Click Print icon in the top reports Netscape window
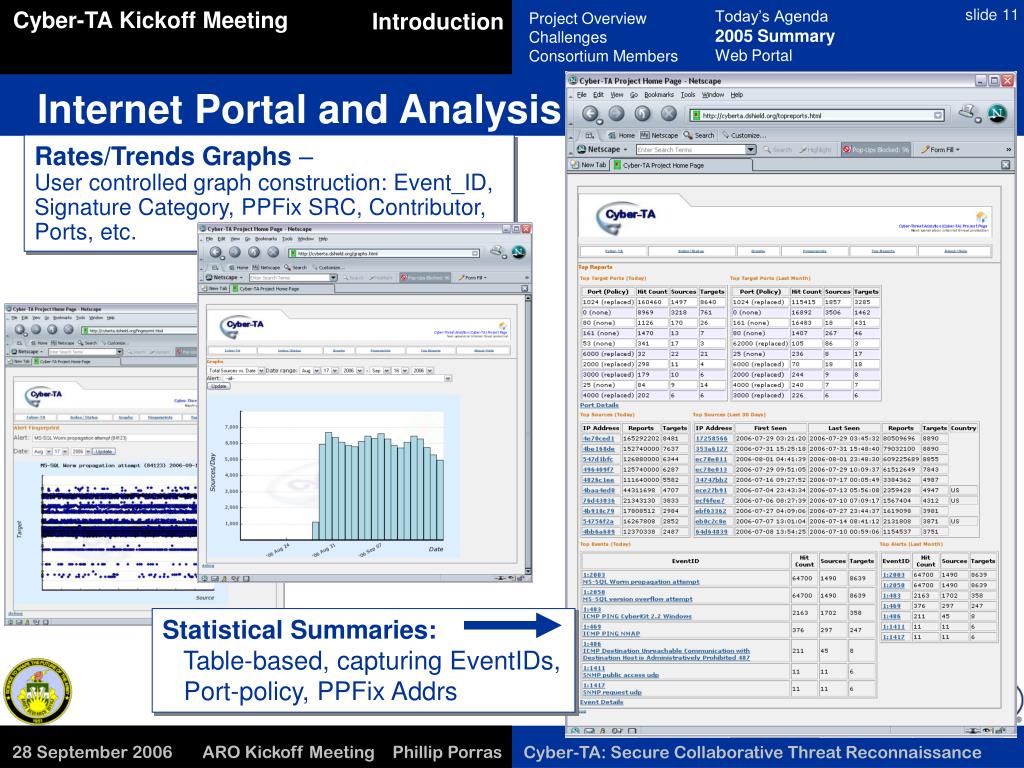 pos(968,112)
